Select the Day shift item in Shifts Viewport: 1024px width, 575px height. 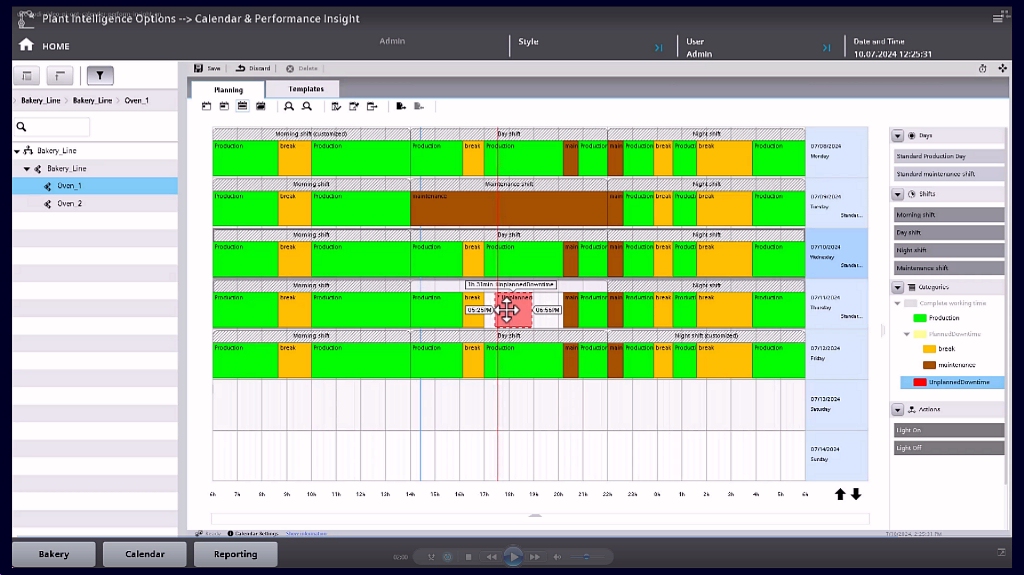[x=948, y=232]
